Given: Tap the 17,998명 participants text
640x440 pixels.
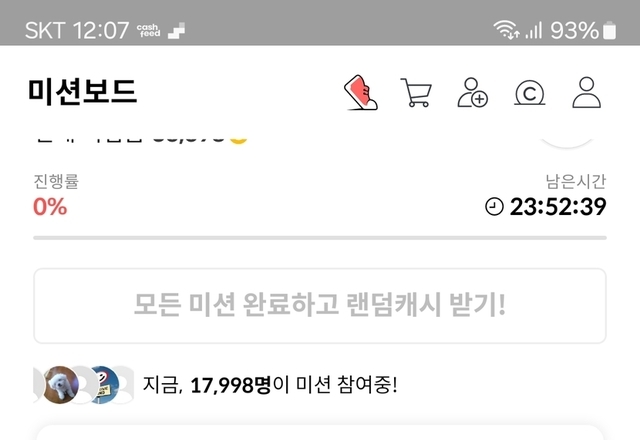Looking at the screenshot, I should click(x=231, y=384).
